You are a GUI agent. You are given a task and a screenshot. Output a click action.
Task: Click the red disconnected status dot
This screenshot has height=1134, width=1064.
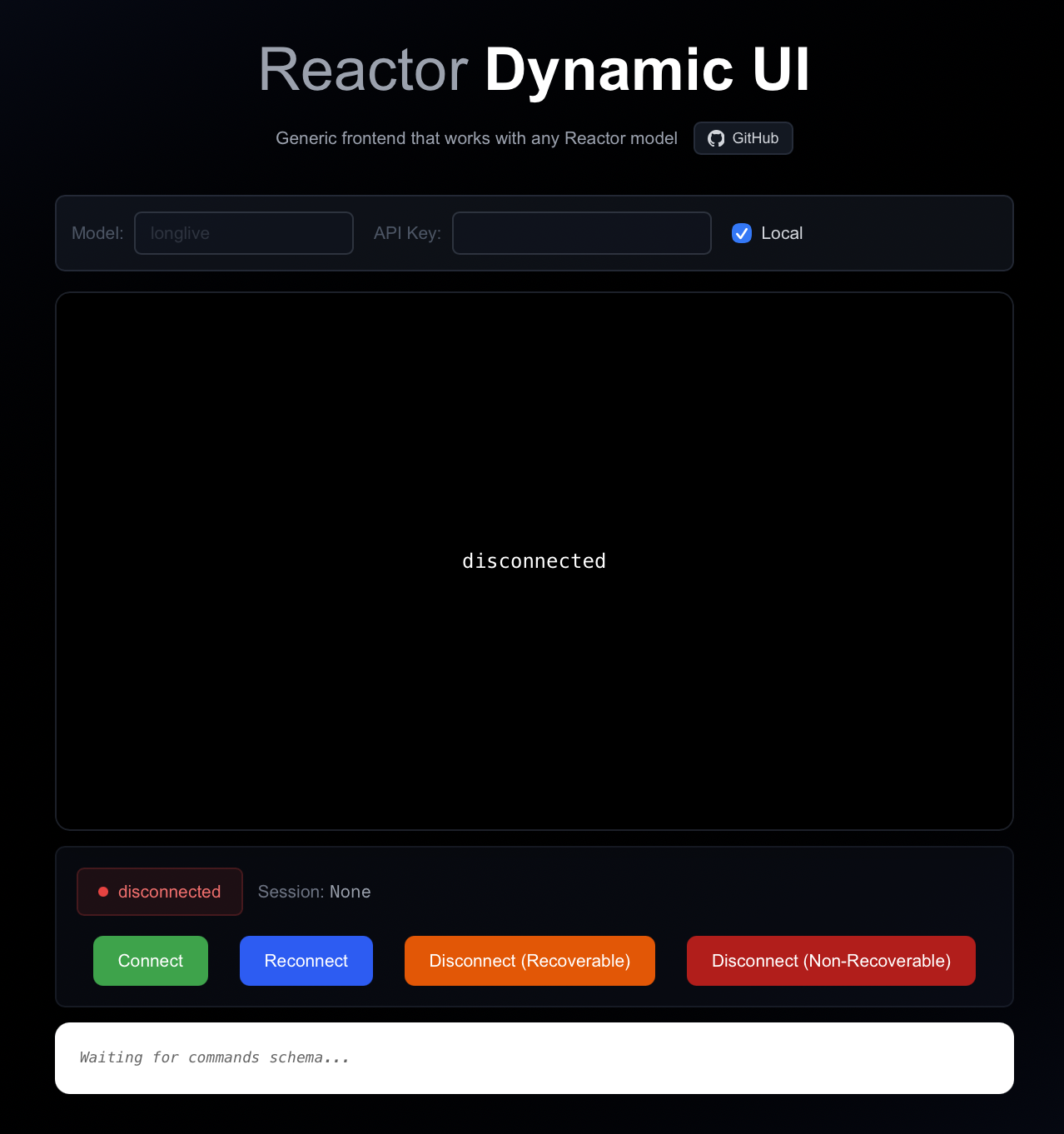103,891
